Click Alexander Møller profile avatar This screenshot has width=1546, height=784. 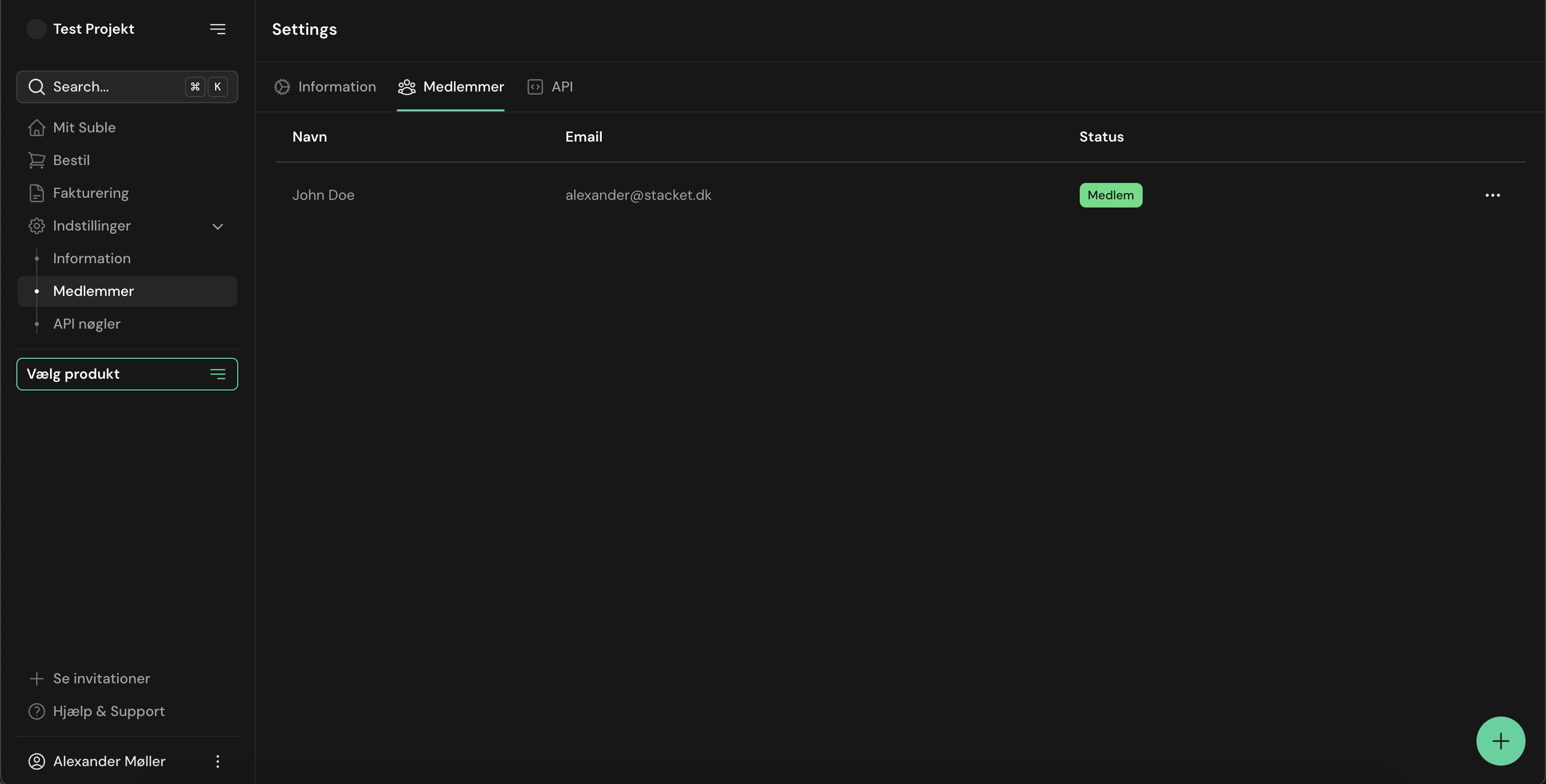[x=37, y=761]
